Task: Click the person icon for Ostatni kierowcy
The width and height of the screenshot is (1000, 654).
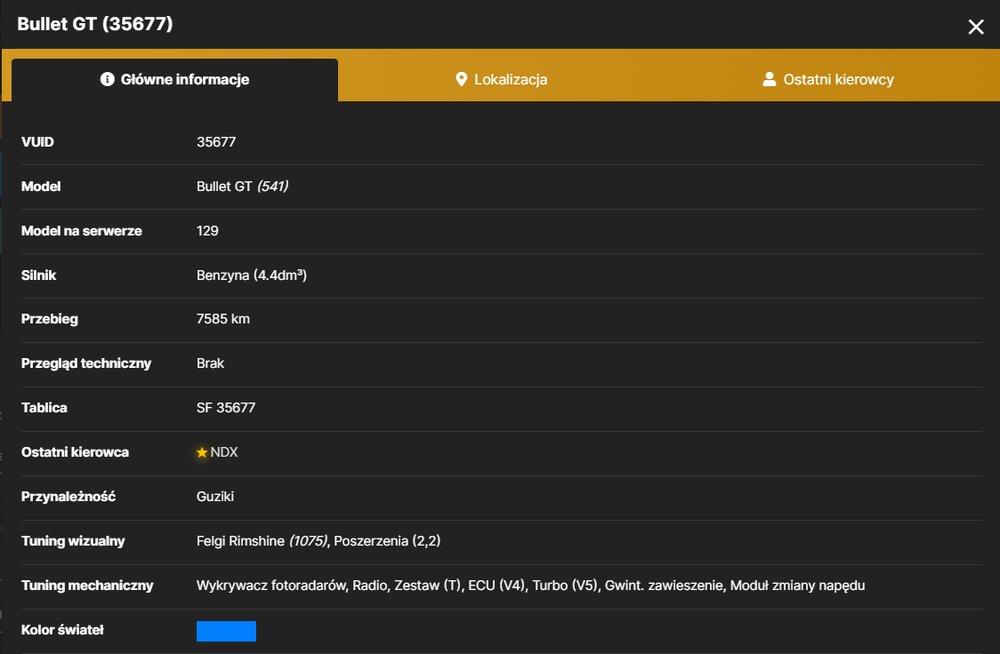Action: click(x=769, y=79)
